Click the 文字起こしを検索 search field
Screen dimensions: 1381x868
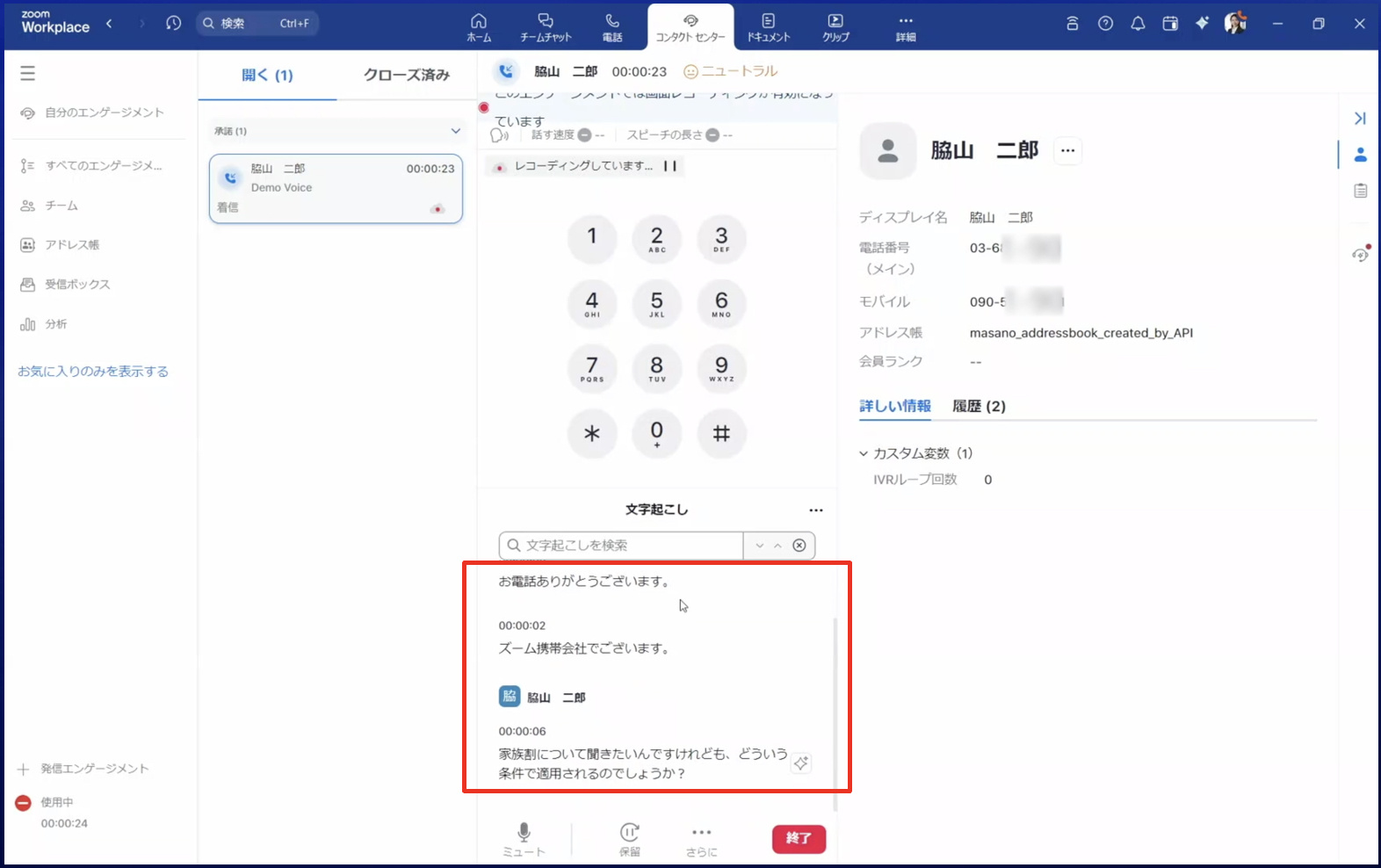click(x=622, y=546)
